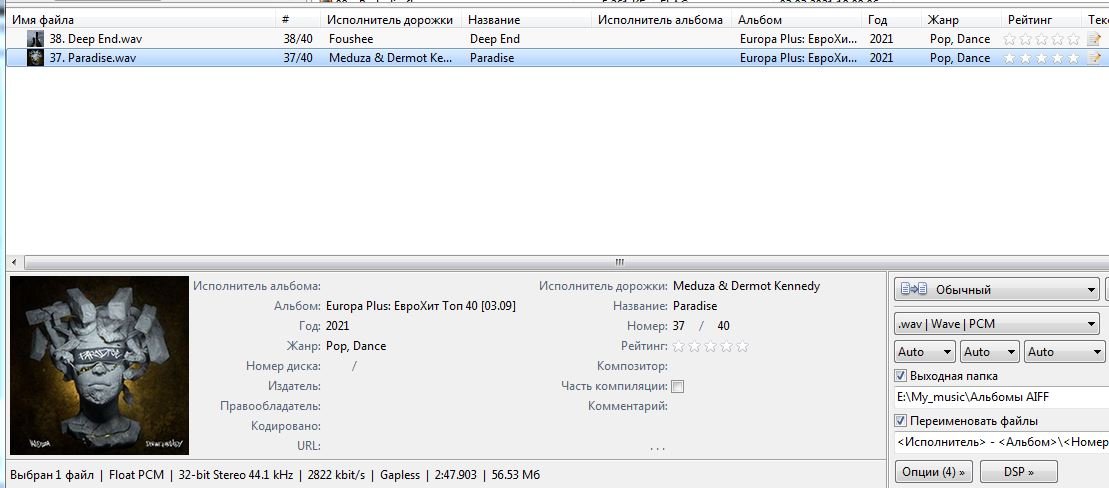Edit the rename pattern field

coord(1001,442)
